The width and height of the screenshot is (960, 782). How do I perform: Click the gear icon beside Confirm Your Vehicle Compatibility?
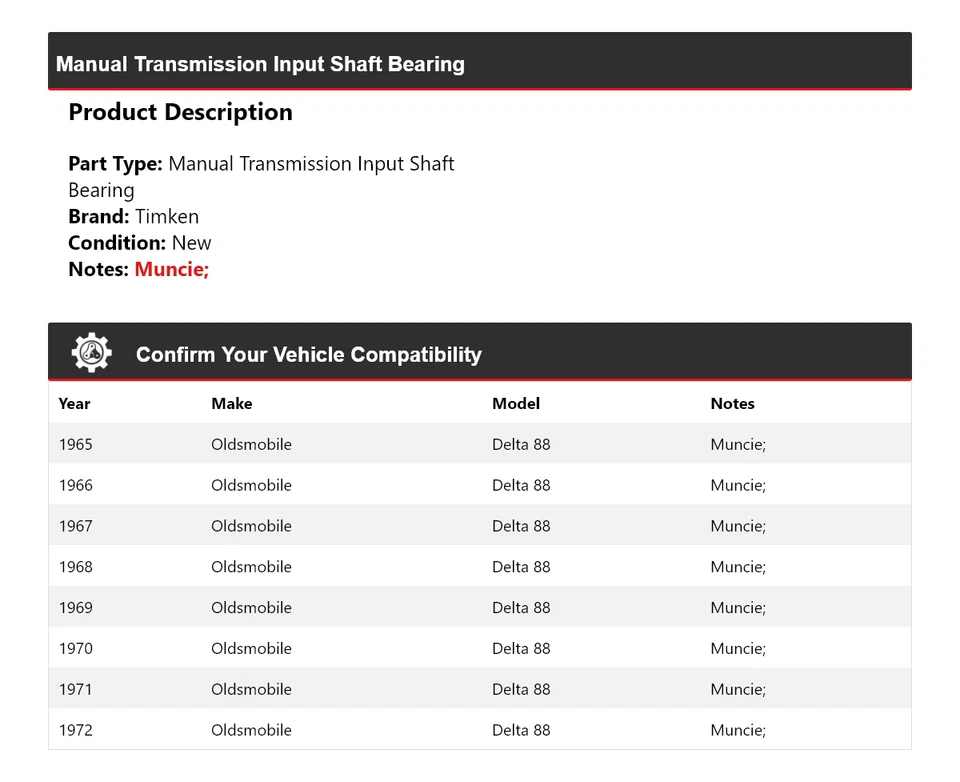(x=91, y=353)
